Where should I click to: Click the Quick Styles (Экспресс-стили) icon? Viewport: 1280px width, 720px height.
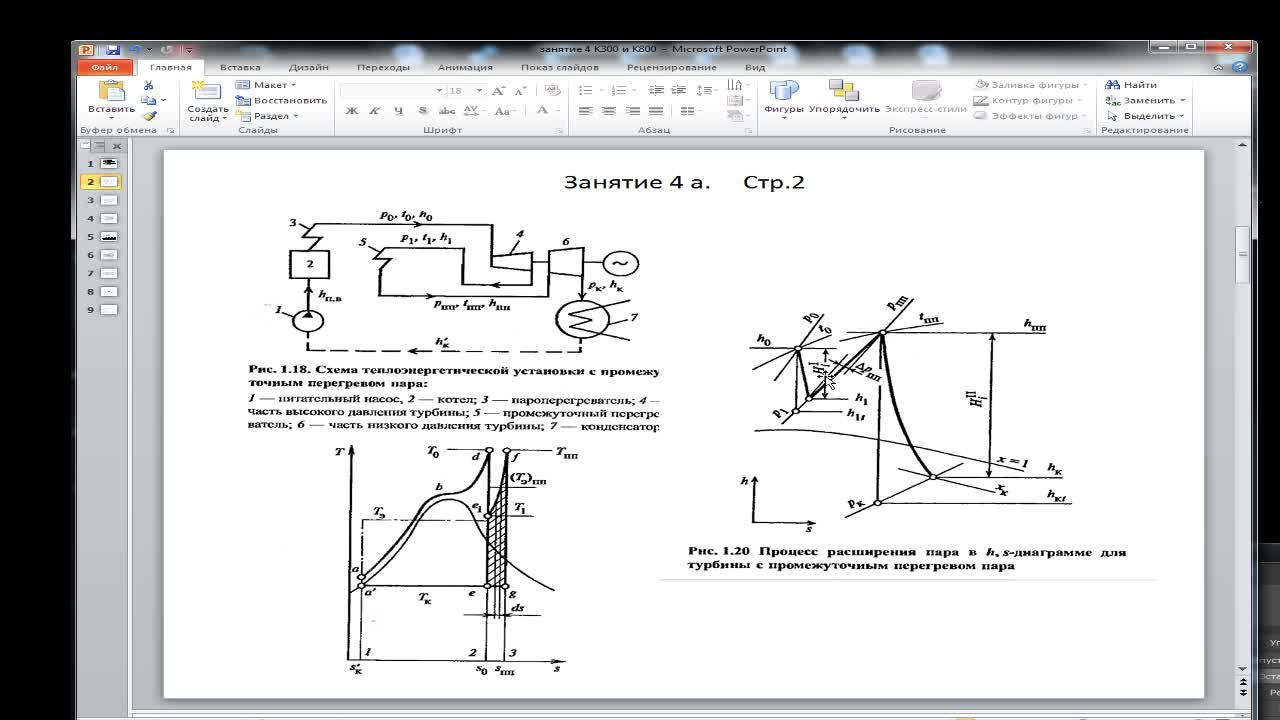tap(926, 91)
